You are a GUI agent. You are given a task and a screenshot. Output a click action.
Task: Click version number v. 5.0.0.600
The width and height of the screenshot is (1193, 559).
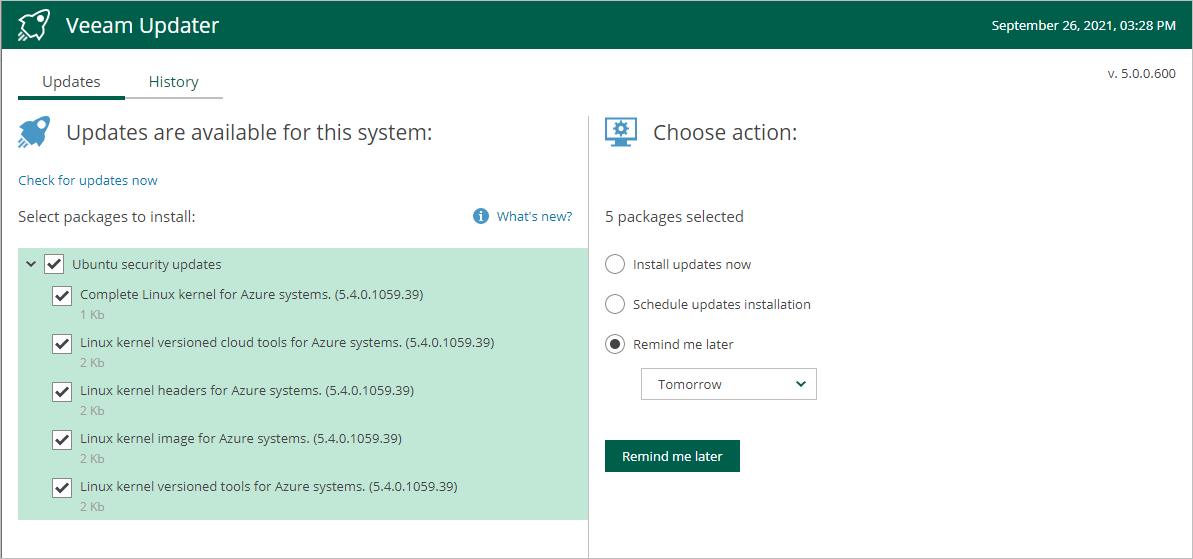[x=1141, y=74]
